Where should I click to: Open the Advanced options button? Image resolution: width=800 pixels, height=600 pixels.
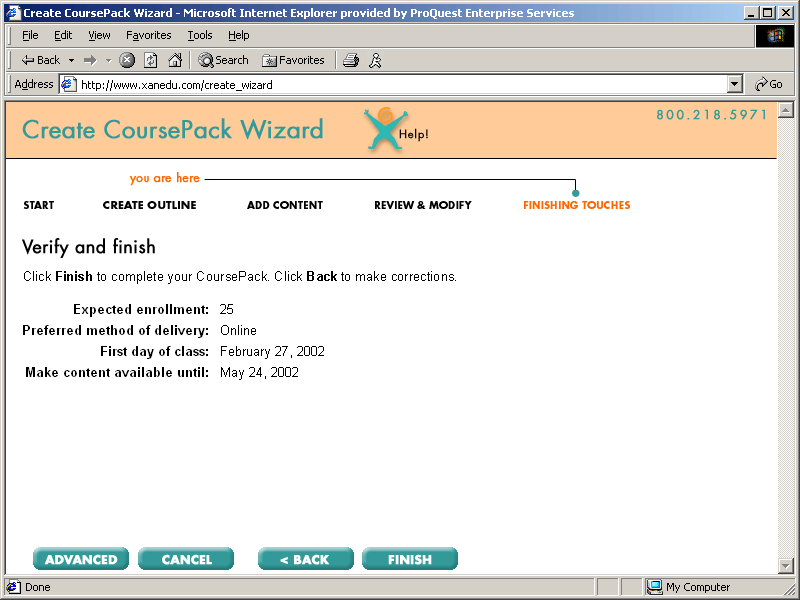[81, 560]
